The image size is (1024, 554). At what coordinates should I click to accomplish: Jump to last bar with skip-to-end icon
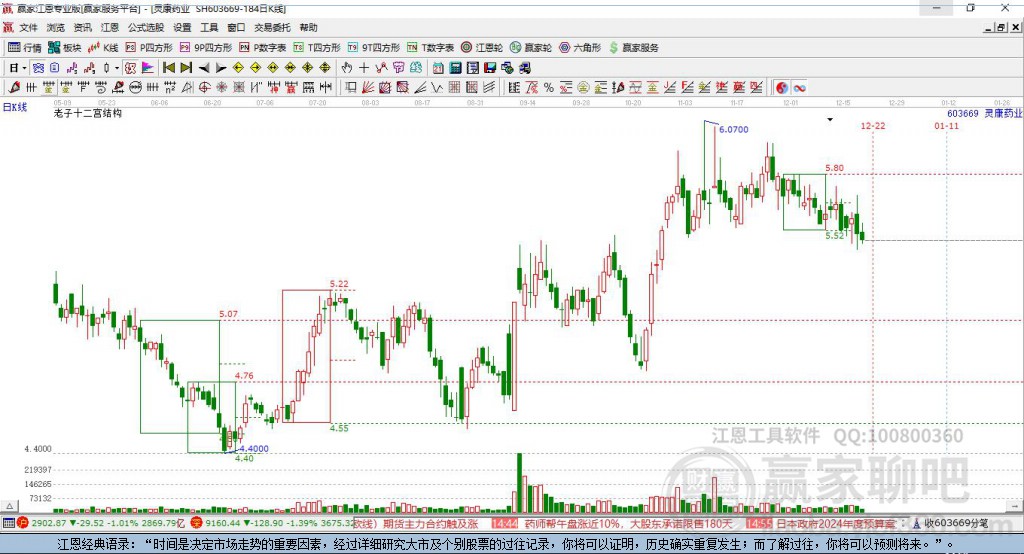point(186,67)
